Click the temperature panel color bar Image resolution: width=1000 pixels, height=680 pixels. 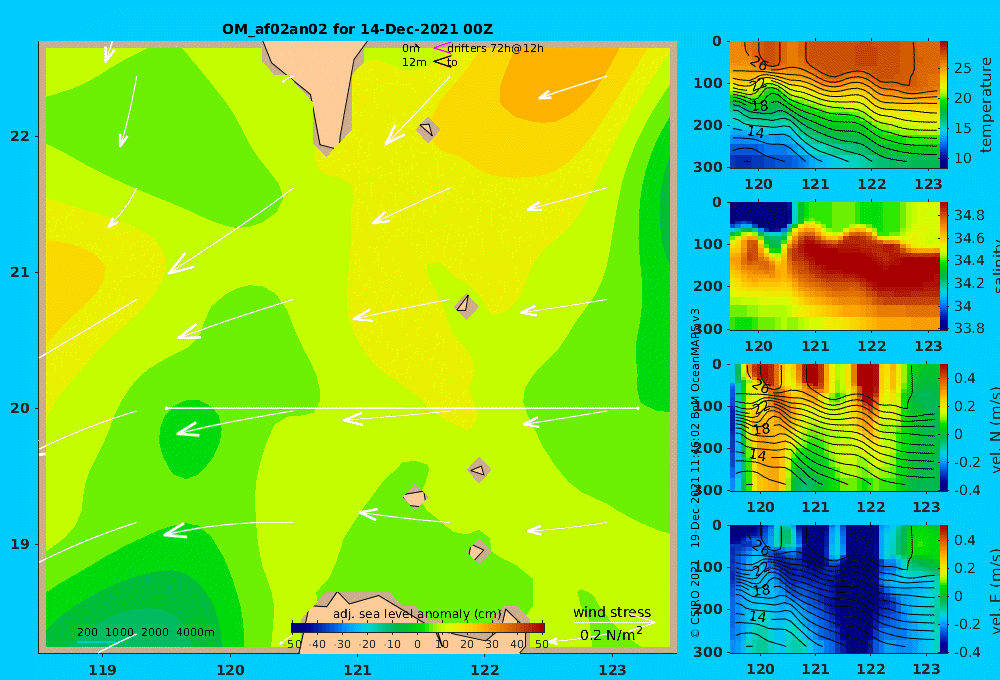click(x=943, y=105)
